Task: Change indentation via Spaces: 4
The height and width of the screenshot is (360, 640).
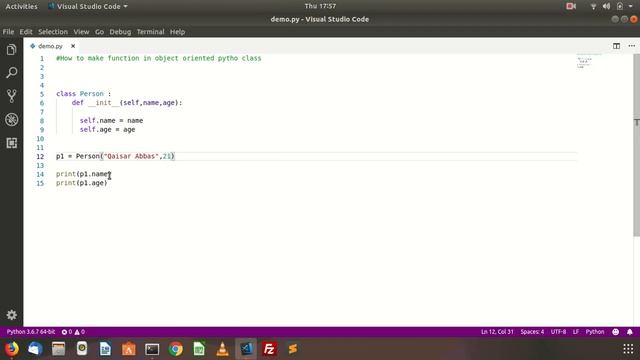Action: 532,332
